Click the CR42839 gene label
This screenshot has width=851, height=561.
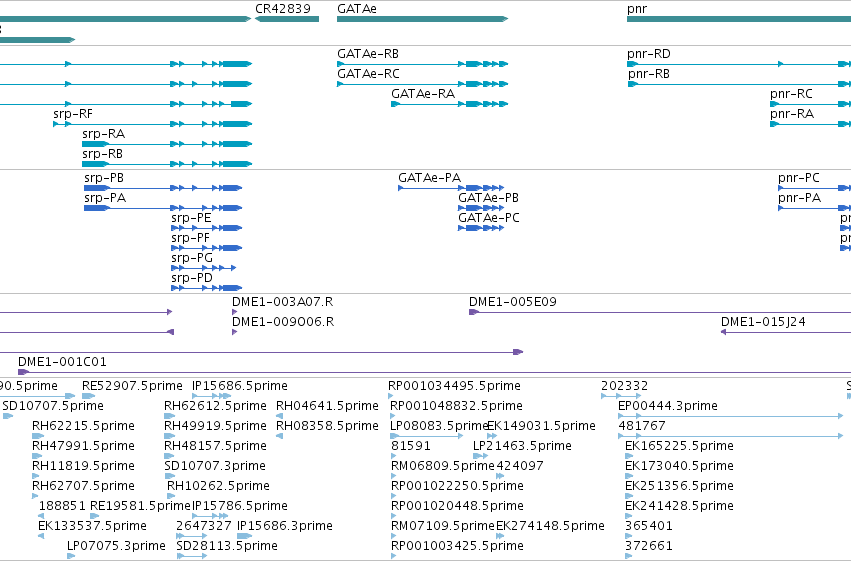pos(283,9)
